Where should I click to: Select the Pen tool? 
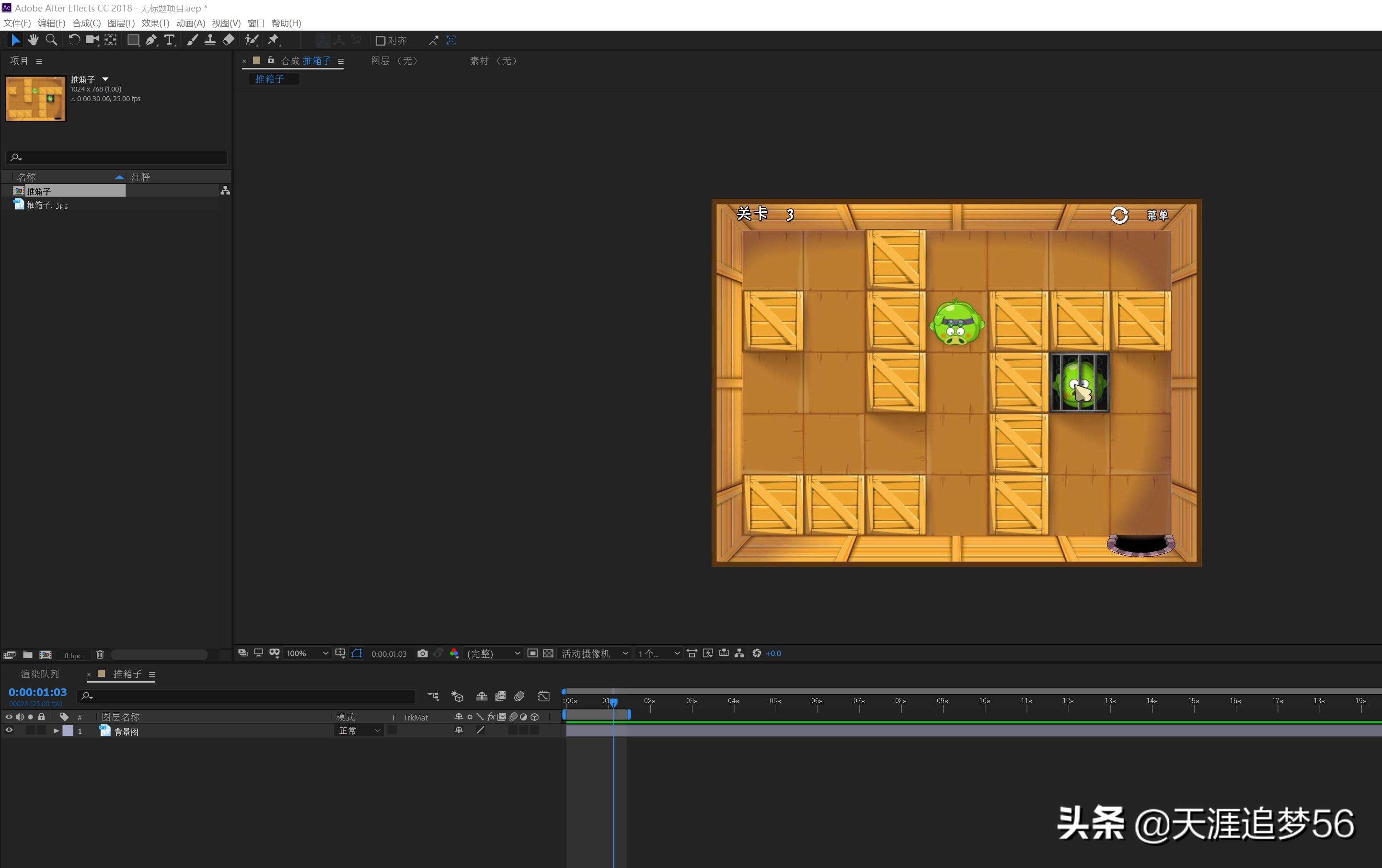pyautogui.click(x=151, y=40)
